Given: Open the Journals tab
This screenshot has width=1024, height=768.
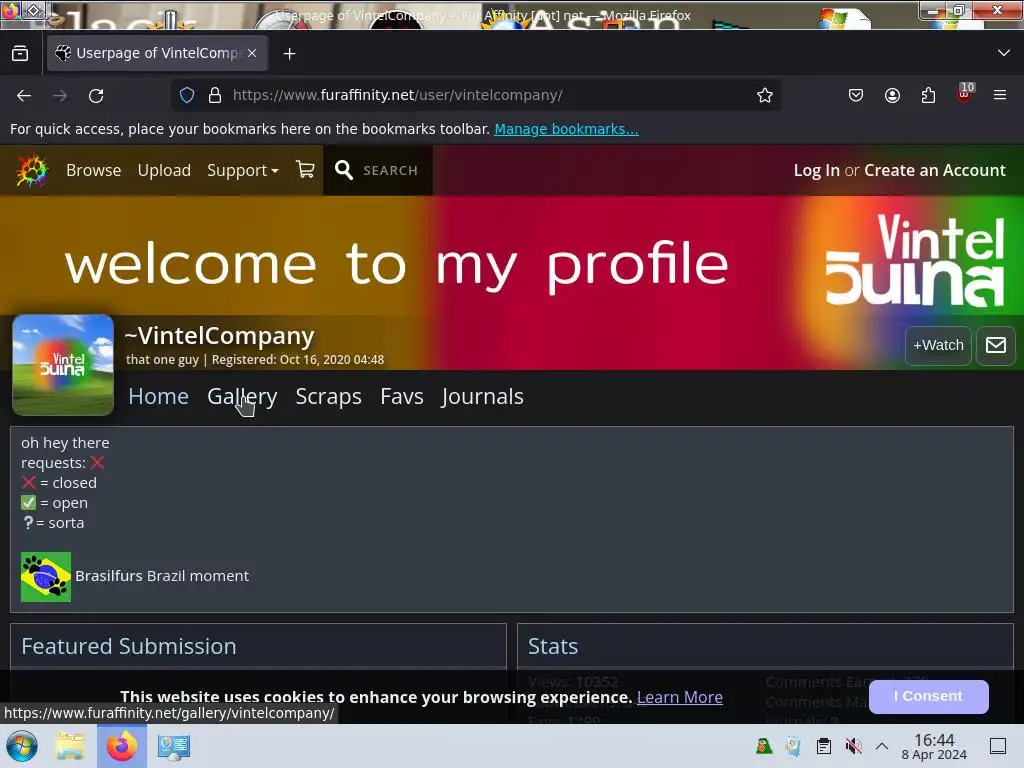Looking at the screenshot, I should (x=482, y=396).
